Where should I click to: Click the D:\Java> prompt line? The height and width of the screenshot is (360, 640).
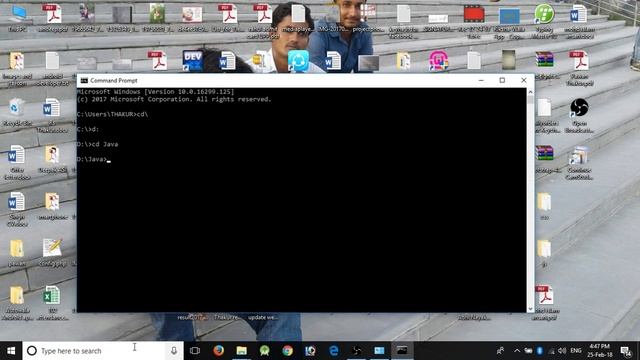point(93,159)
